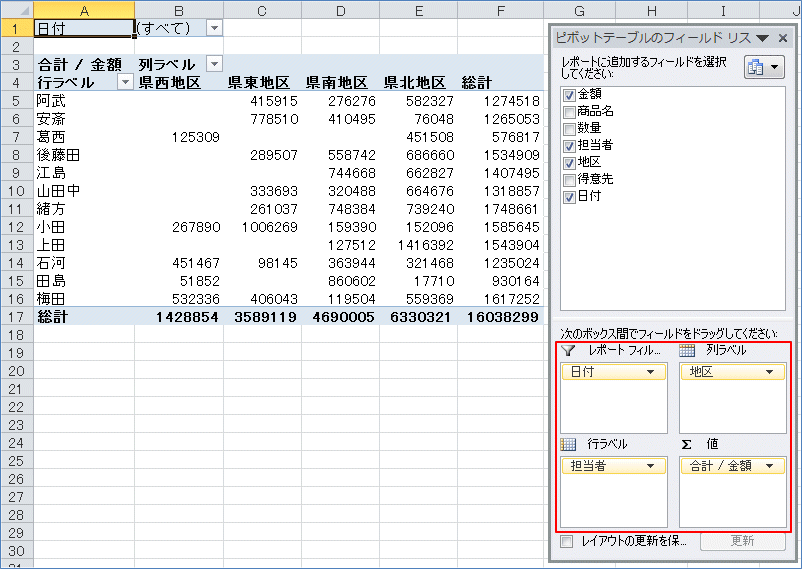Screen dimensions: 802x569
Task: Expand the 行ラベル filter dropdown
Action: (x=125, y=82)
